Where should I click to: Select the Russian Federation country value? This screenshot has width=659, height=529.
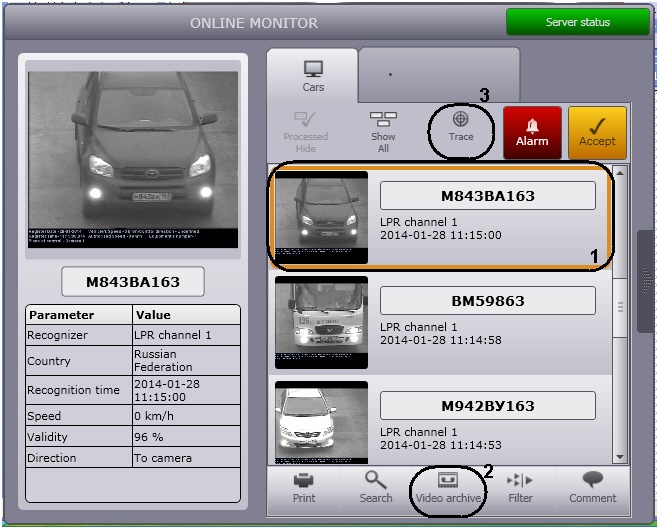pos(186,361)
